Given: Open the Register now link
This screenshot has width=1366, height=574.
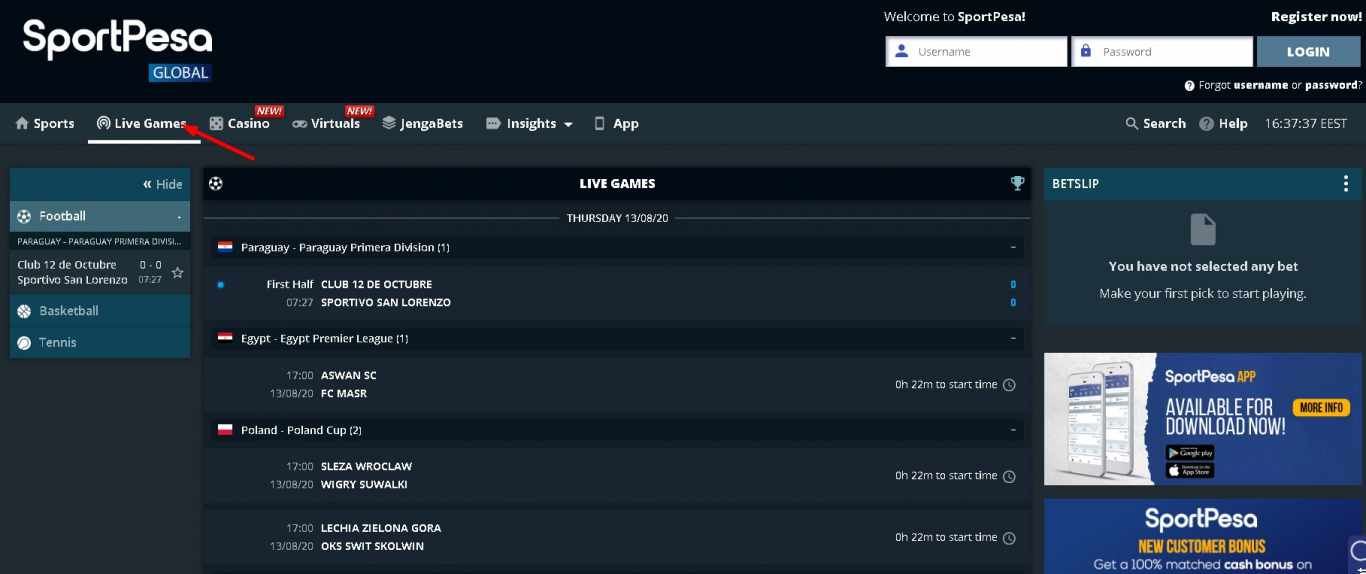Looking at the screenshot, I should click(x=1316, y=17).
